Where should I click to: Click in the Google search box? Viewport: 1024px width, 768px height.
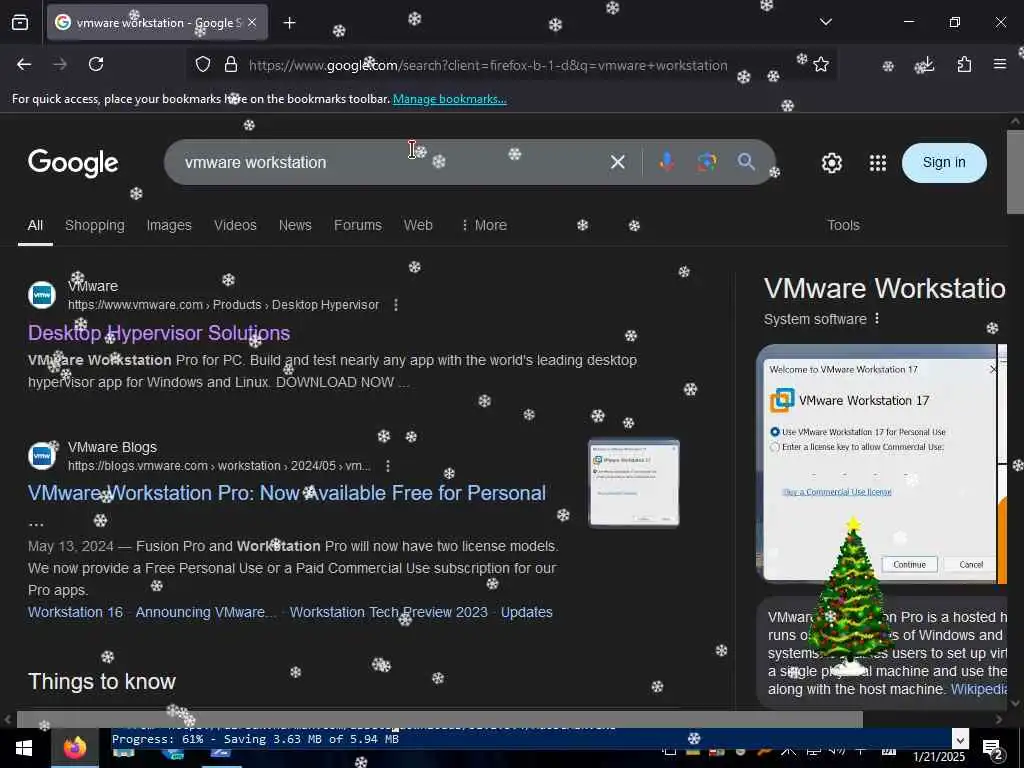tap(385, 163)
